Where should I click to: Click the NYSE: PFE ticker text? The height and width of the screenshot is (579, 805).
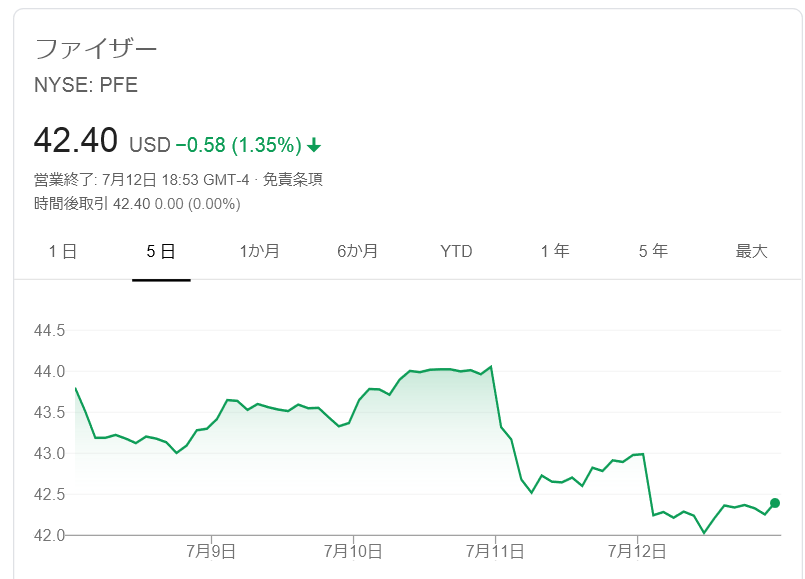tap(86, 86)
